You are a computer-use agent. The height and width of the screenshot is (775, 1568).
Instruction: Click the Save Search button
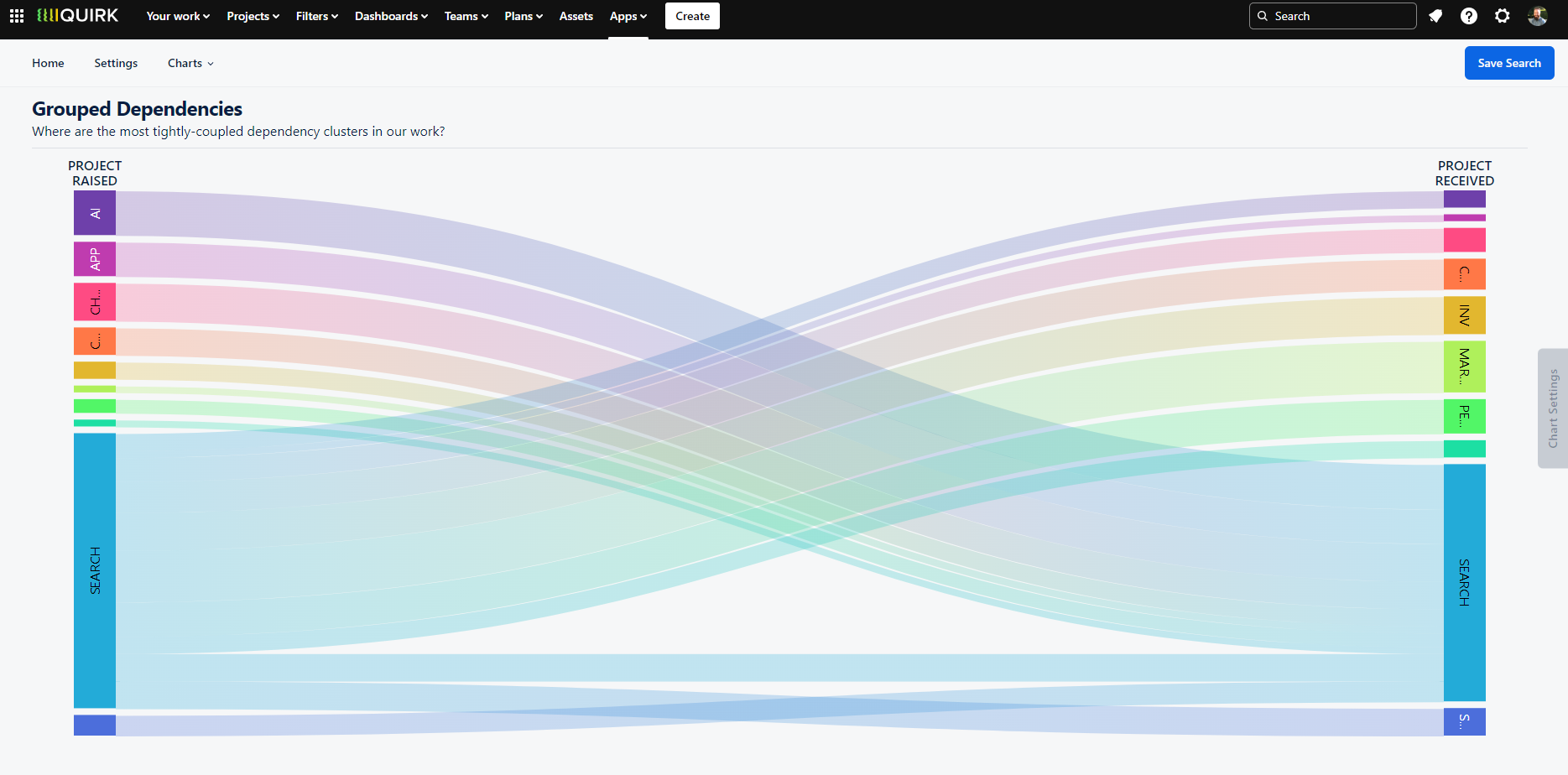(1508, 63)
